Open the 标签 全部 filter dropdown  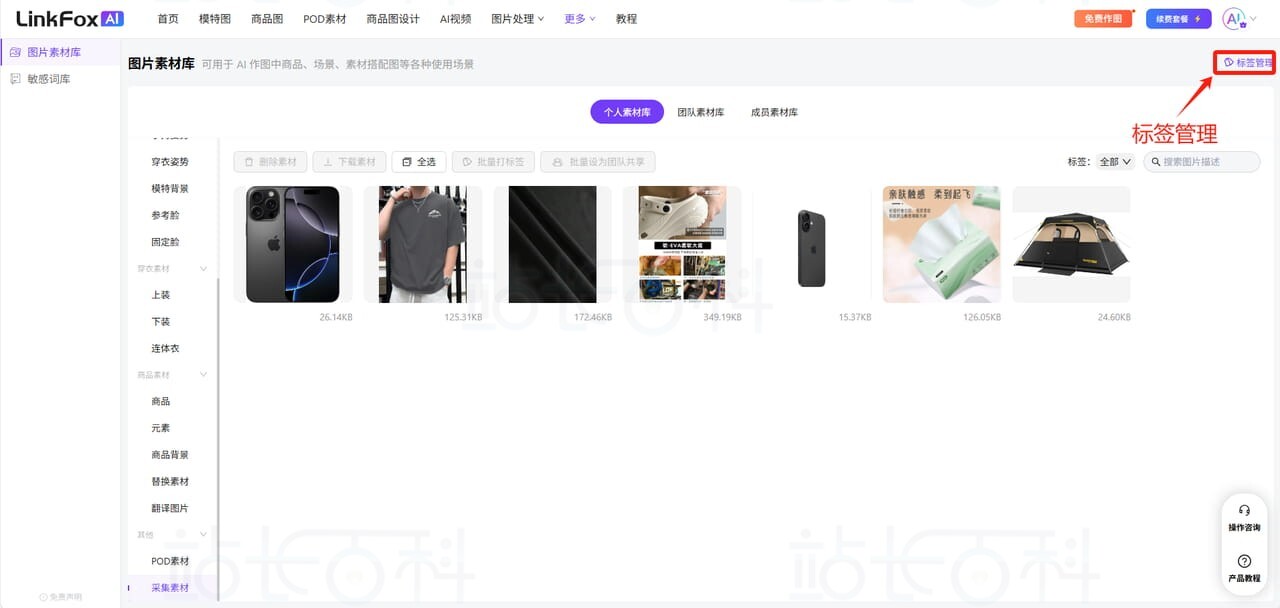click(x=1113, y=161)
